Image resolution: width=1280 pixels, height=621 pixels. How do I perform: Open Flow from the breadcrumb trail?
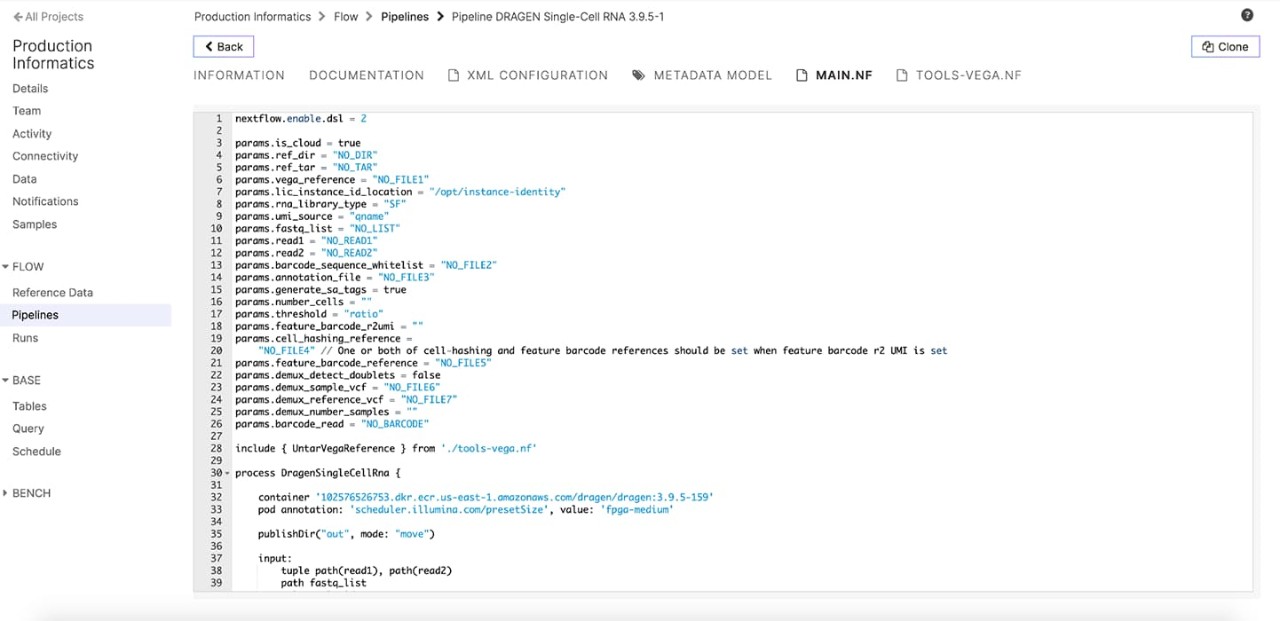pos(346,16)
